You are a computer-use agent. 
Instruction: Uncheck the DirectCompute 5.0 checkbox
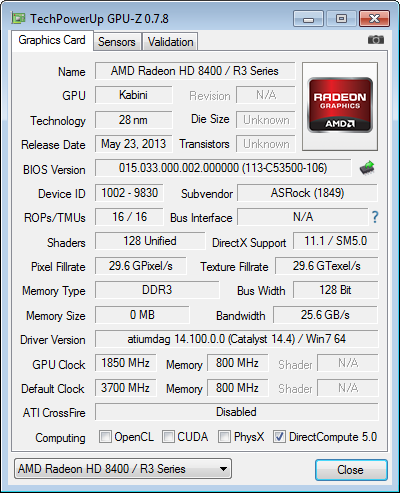[279, 436]
